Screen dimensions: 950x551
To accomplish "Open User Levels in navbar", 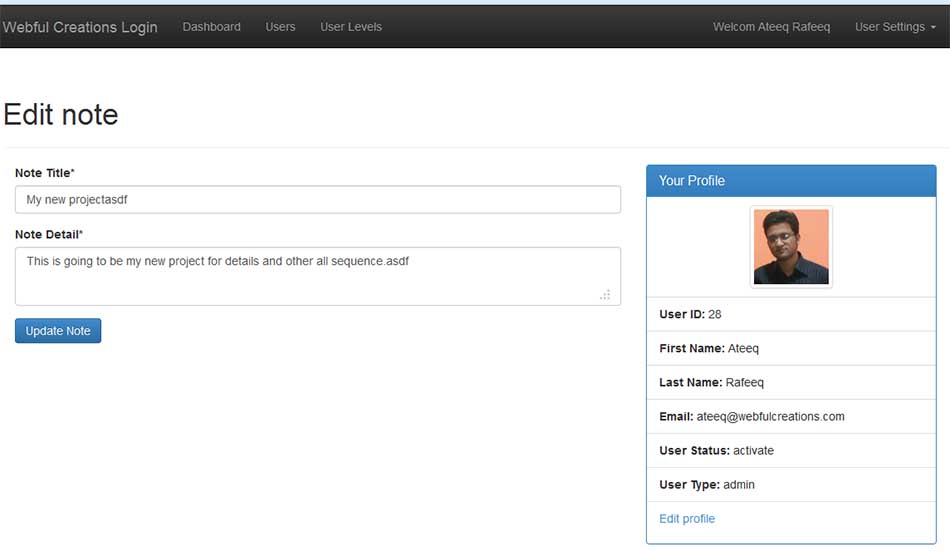I will tap(351, 27).
